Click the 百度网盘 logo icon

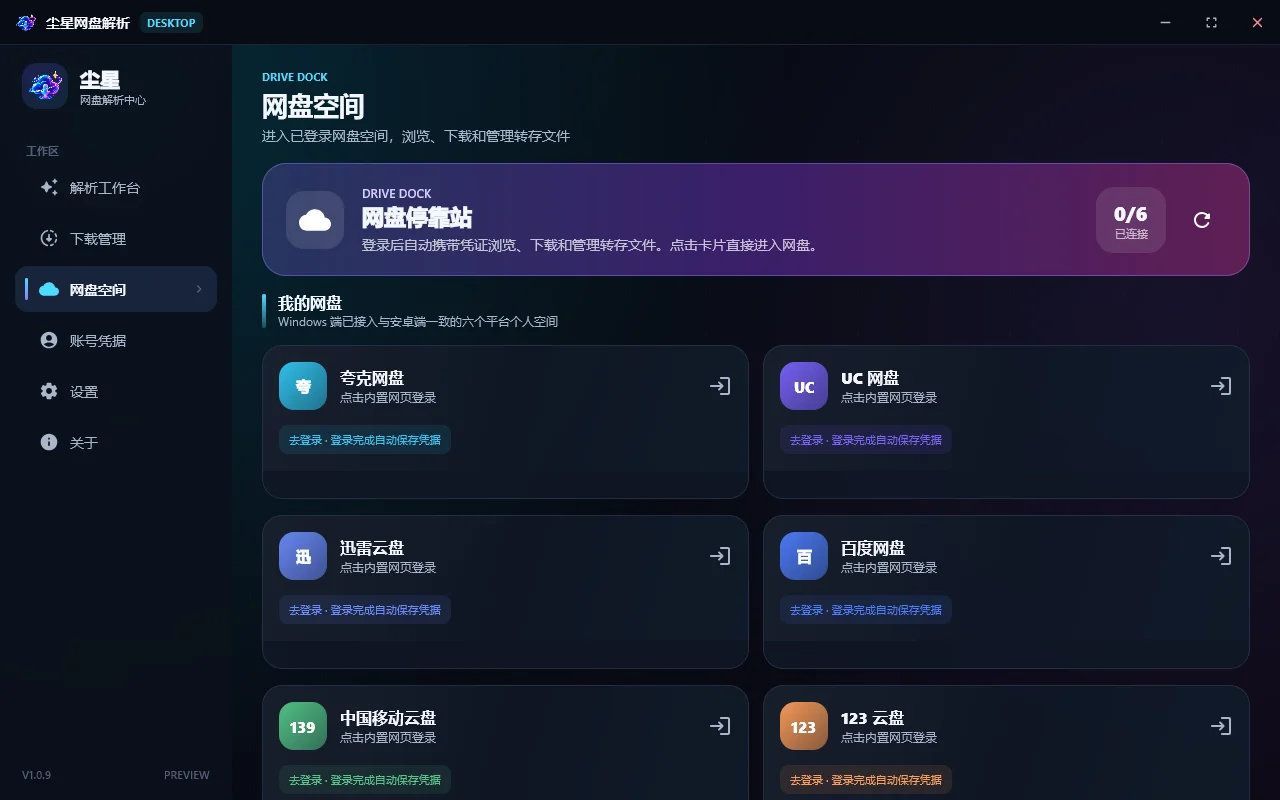[x=804, y=556]
